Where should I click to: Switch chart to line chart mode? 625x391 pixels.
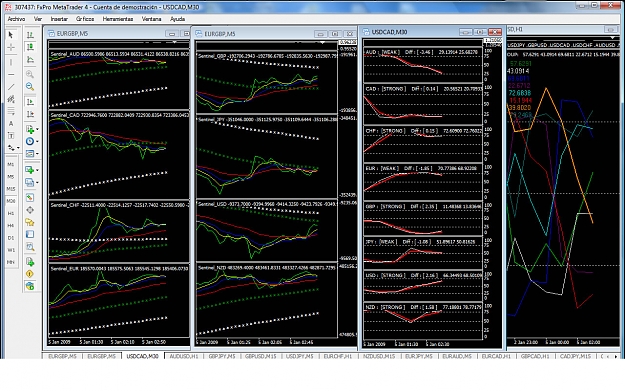click(30, 59)
